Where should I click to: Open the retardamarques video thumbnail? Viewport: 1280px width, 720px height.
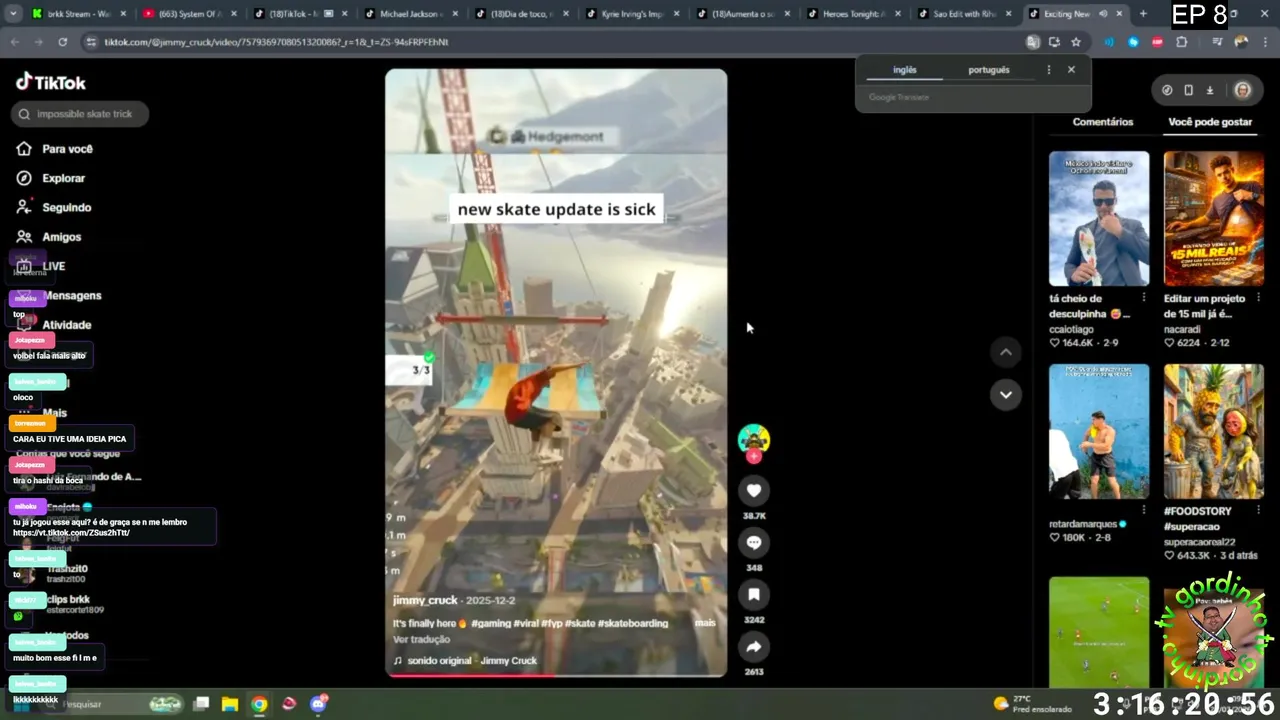tap(1099, 431)
